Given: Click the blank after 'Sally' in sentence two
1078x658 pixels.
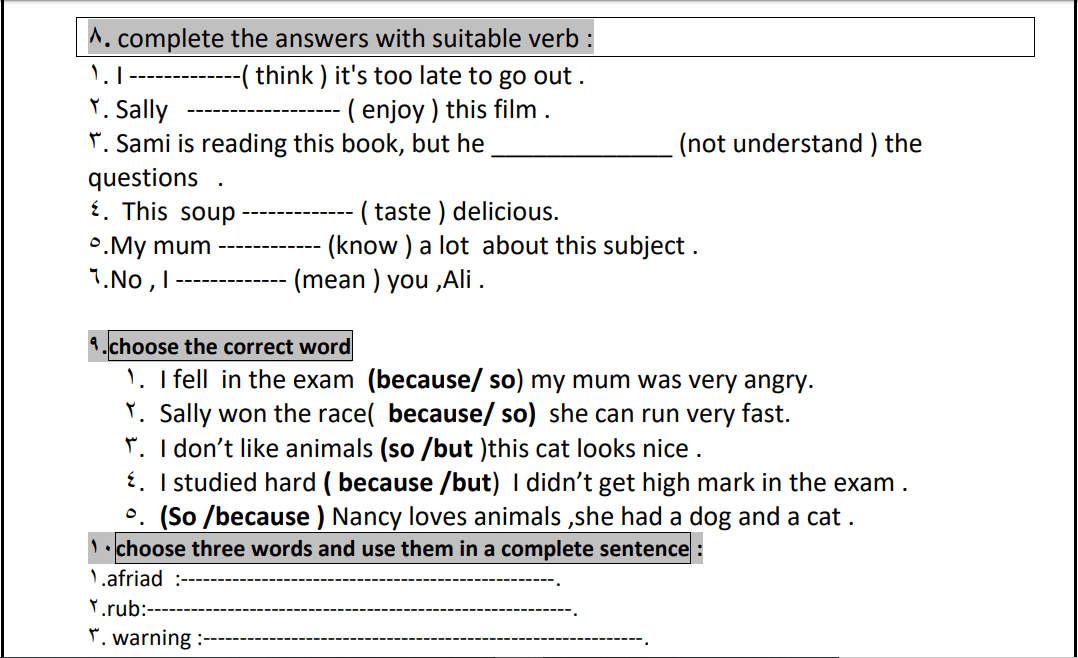Looking at the screenshot, I should 263,110.
